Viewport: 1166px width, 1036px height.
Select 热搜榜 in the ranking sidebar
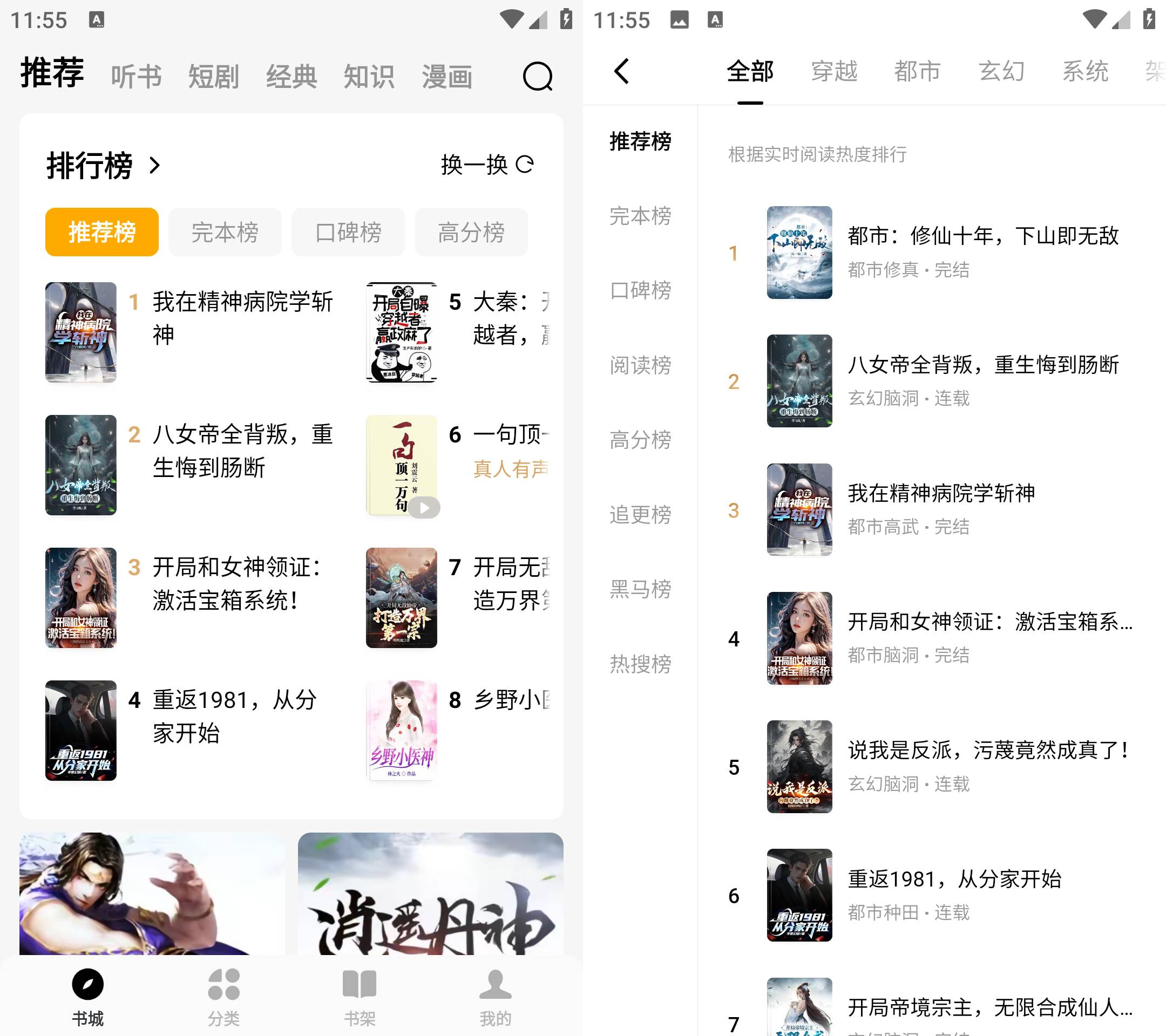pos(640,665)
